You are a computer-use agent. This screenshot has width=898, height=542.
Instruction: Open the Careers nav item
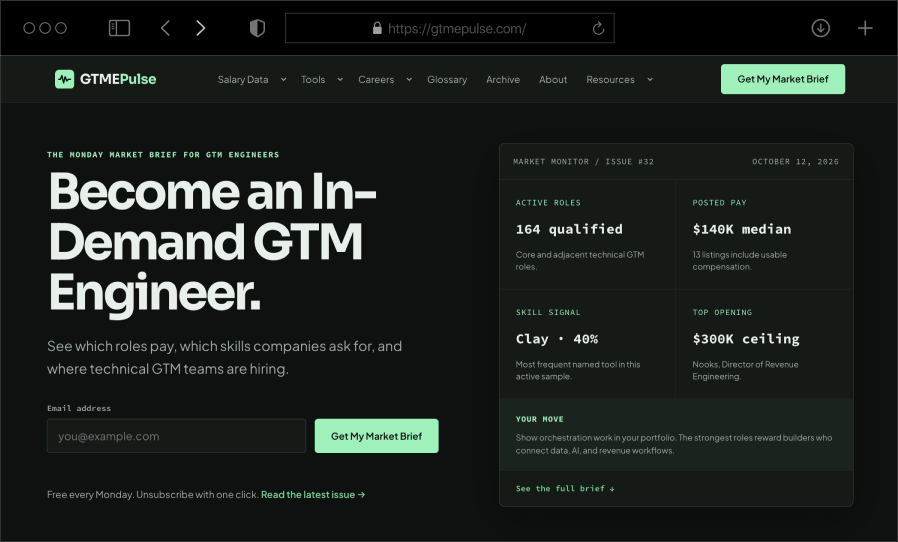(376, 80)
